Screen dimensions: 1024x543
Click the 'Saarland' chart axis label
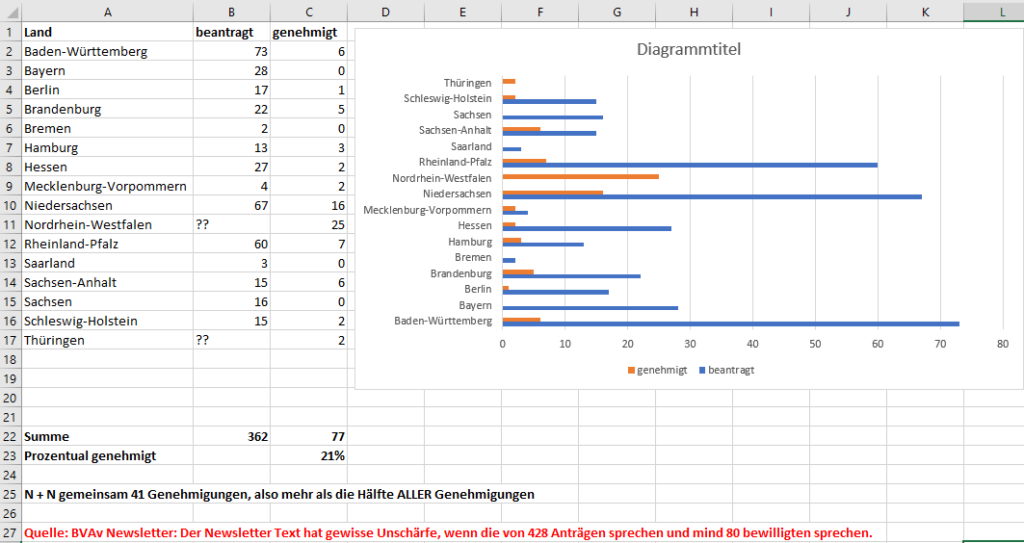click(x=471, y=147)
